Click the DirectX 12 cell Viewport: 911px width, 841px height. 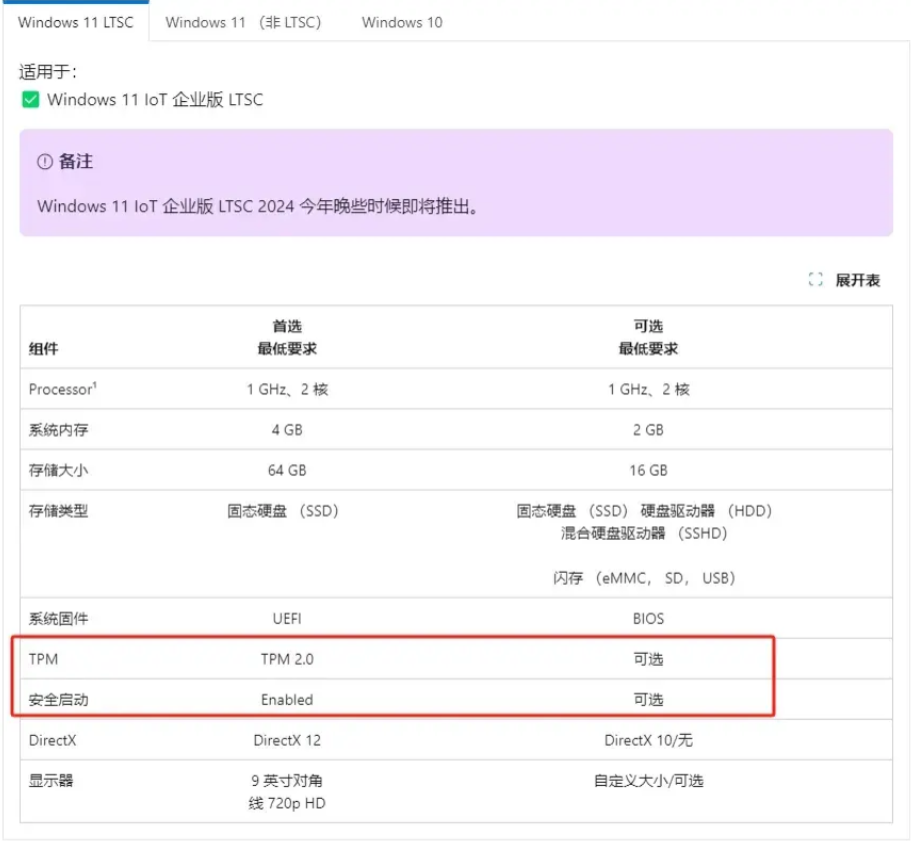287,740
